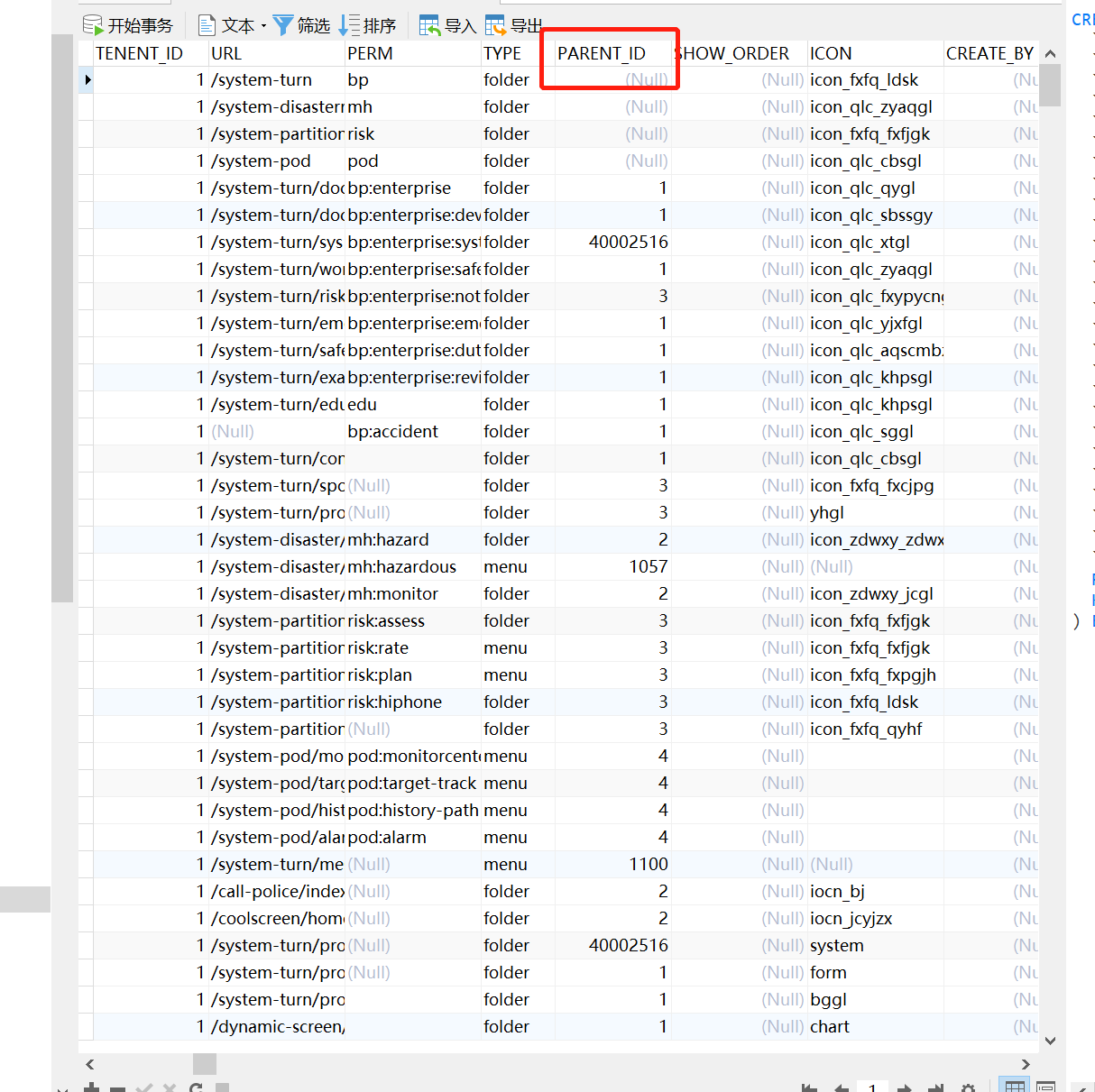Select the 'risk:hiphone' PERM cell
The image size is (1095, 1092).
pos(413,702)
